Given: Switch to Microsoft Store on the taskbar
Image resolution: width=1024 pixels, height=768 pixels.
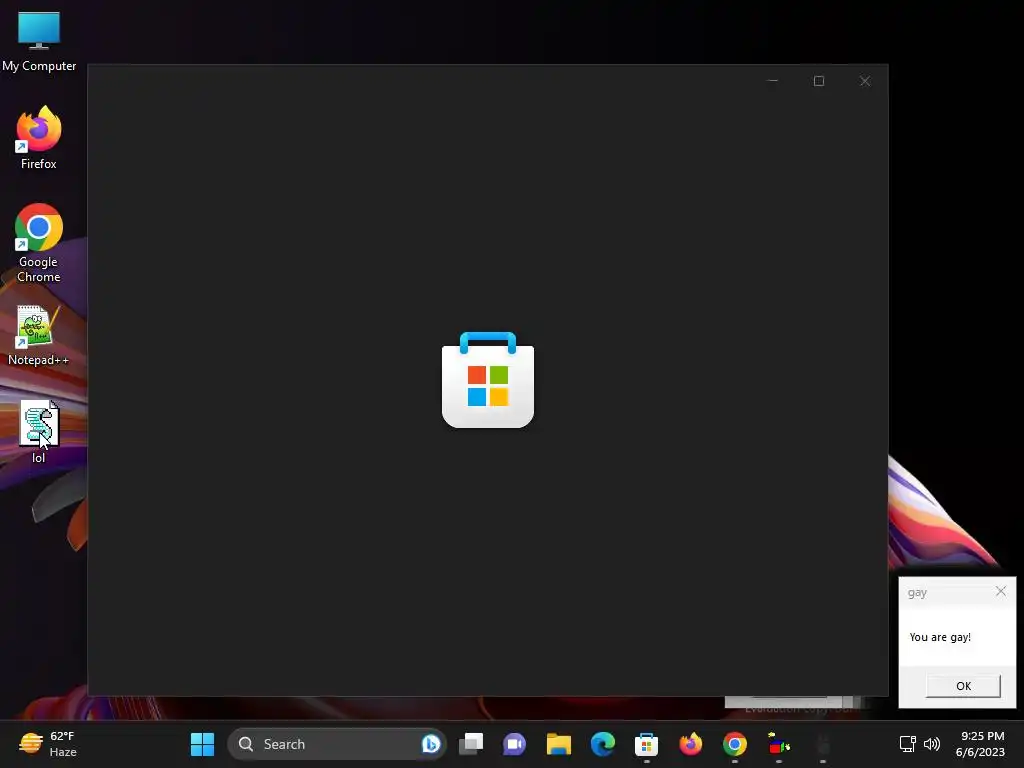Looking at the screenshot, I should (x=647, y=744).
